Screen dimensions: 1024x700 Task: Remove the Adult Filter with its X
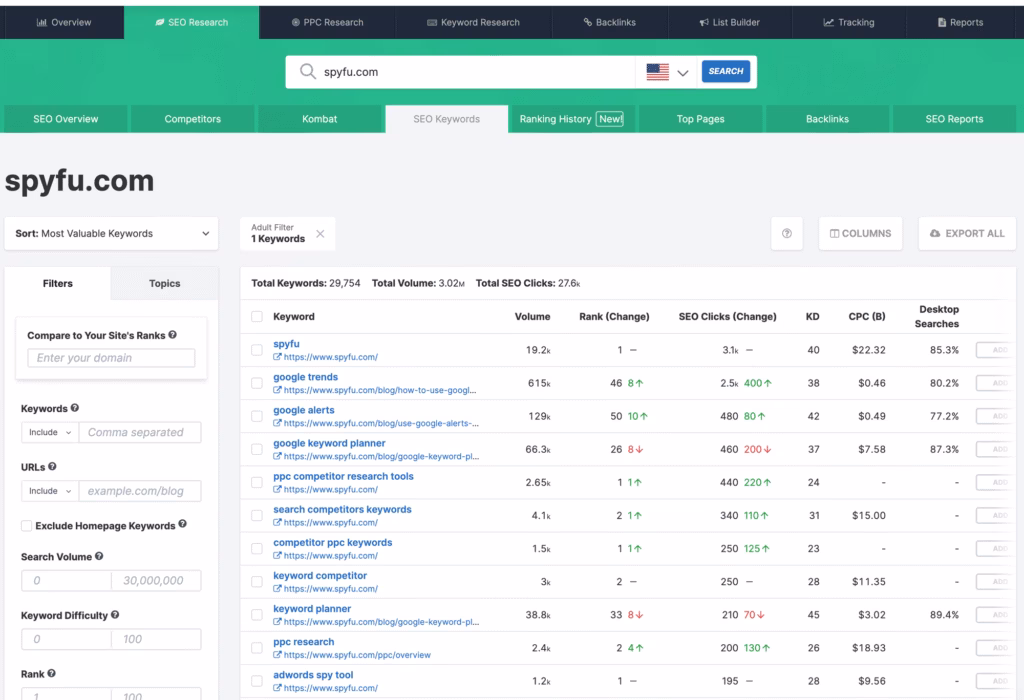click(x=318, y=231)
